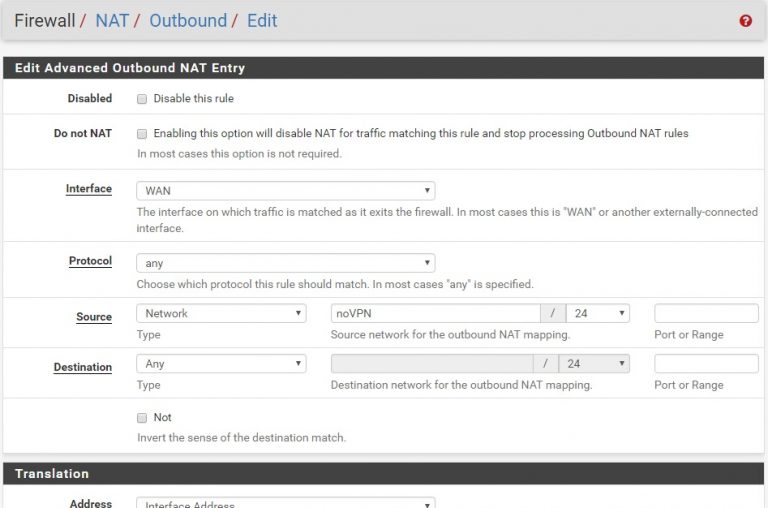Open the Source Type Network dropdown

[221, 314]
